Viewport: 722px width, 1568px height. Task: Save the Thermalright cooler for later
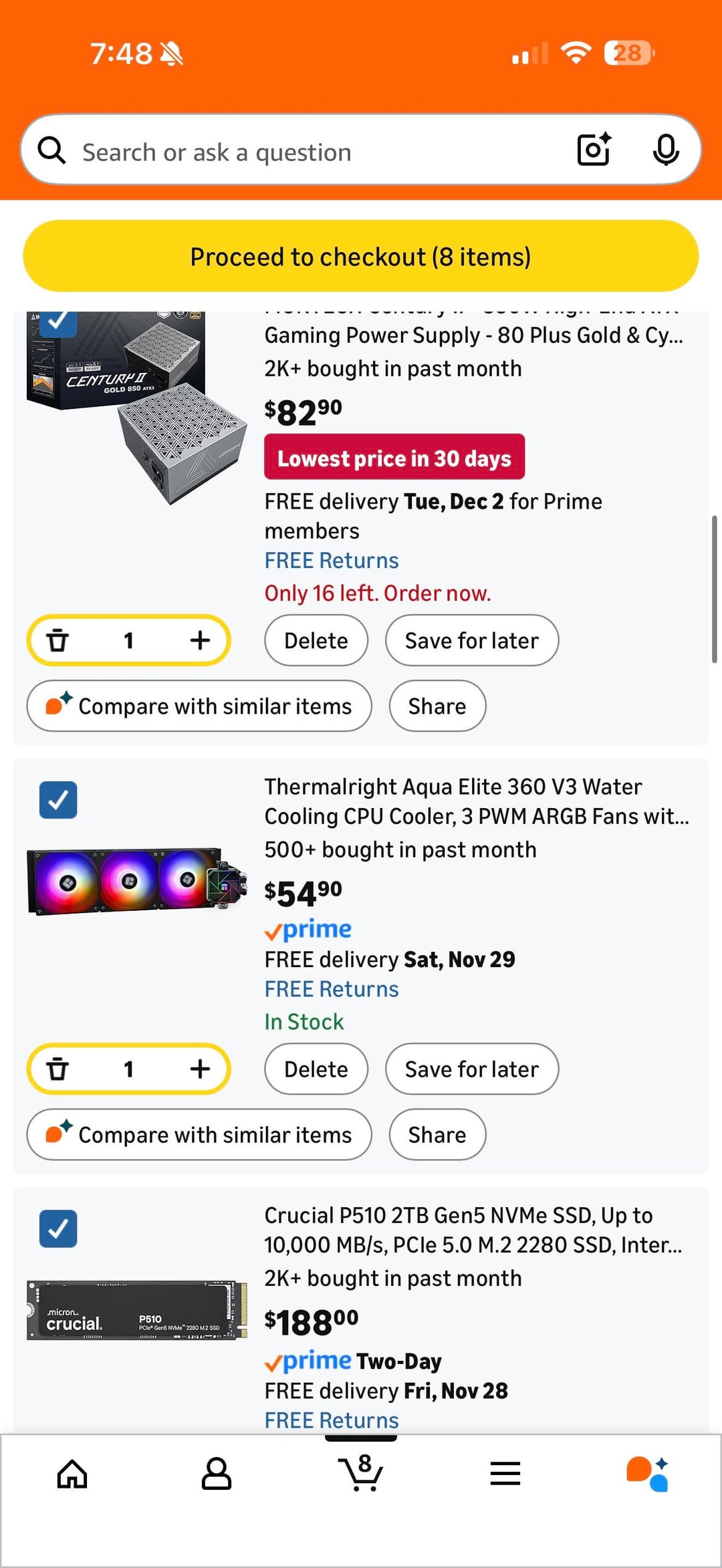click(471, 1069)
